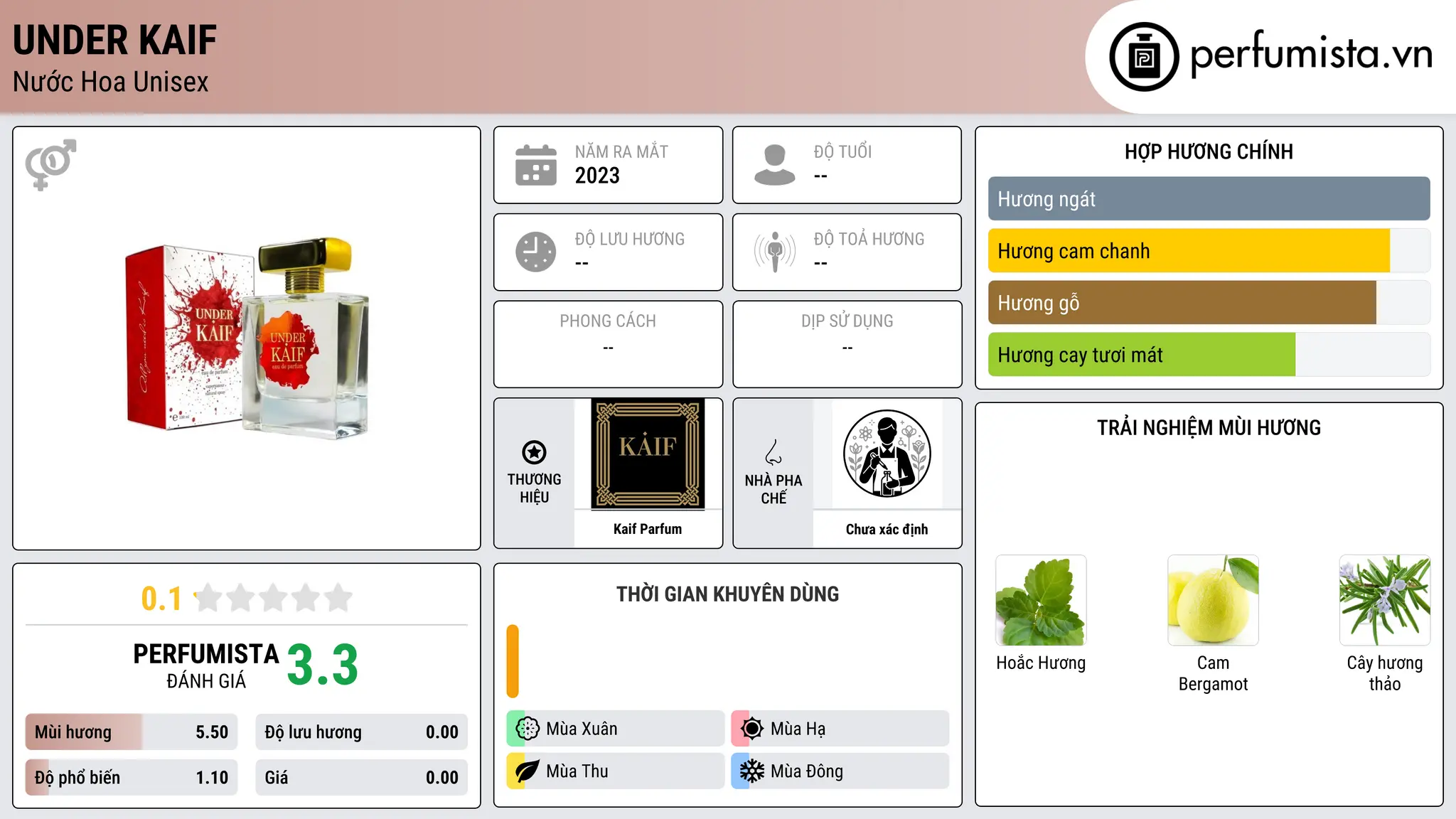Select the Cam Bergamot note image

click(x=1213, y=600)
